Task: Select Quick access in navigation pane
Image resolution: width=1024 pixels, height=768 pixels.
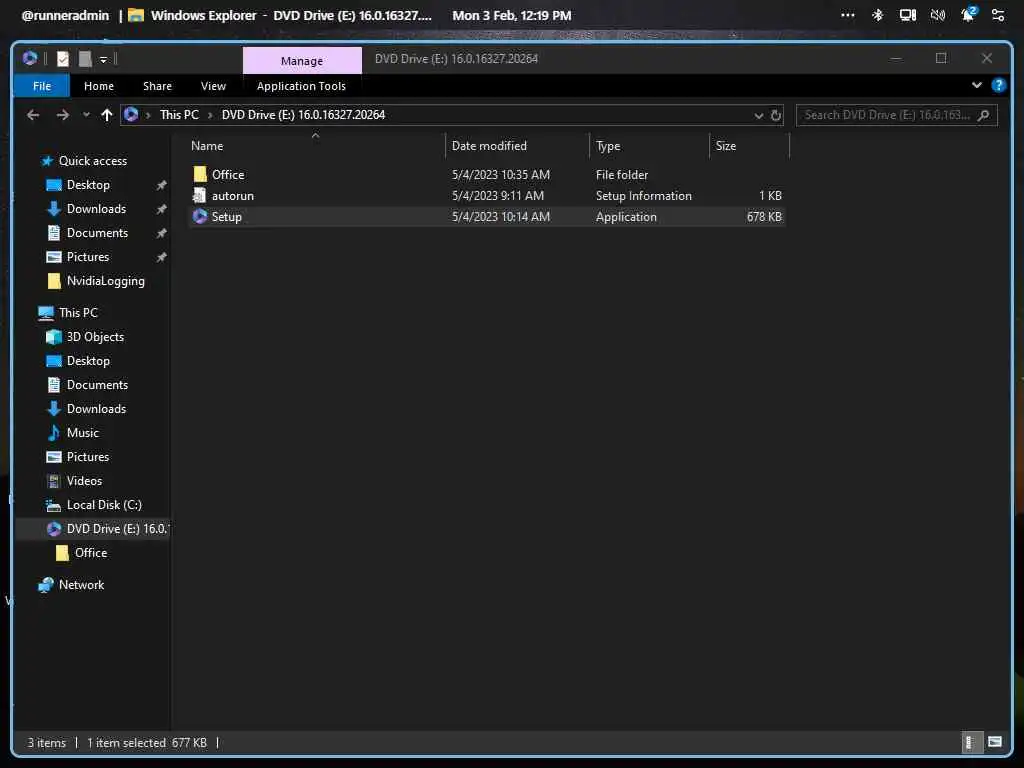Action: tap(92, 161)
